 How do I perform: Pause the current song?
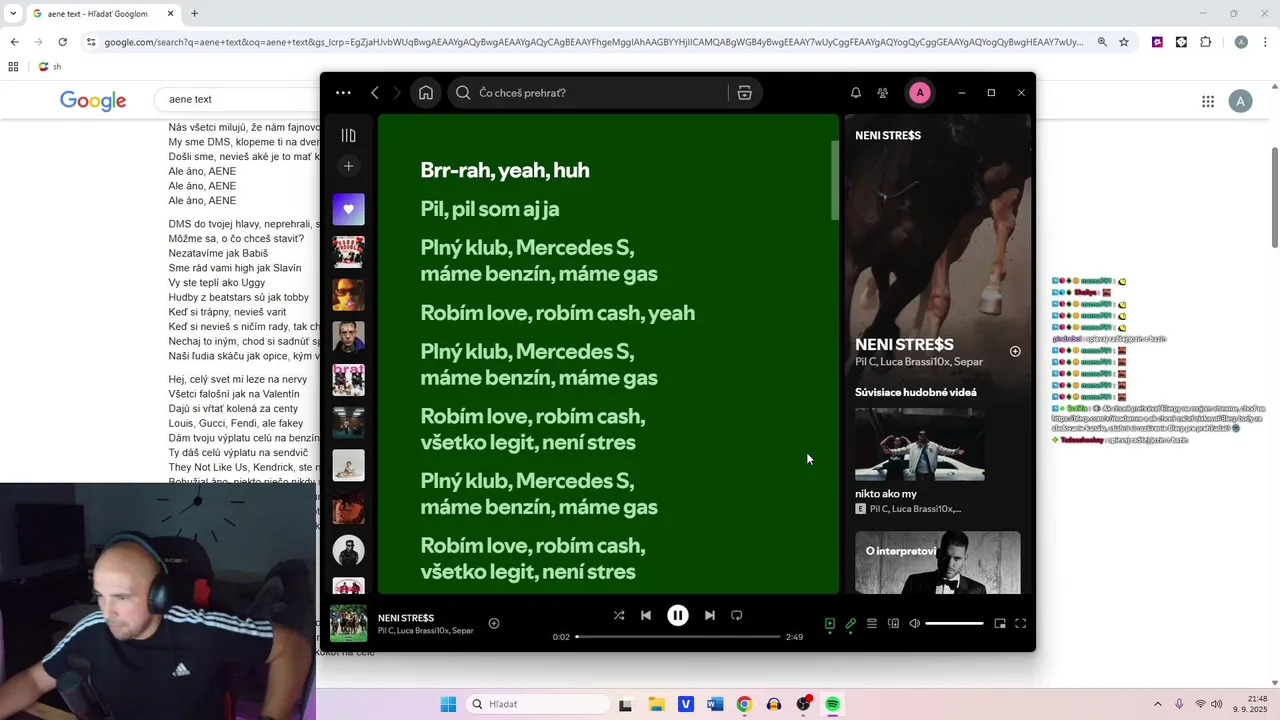coord(678,615)
